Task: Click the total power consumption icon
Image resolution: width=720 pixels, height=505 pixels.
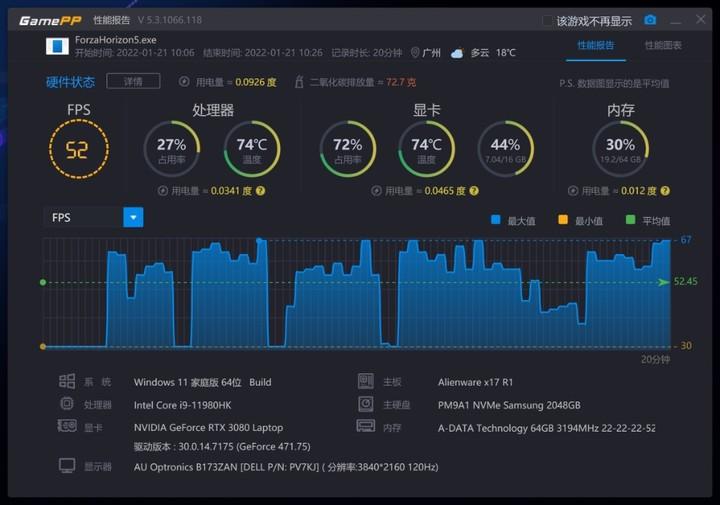Action: 184,82
